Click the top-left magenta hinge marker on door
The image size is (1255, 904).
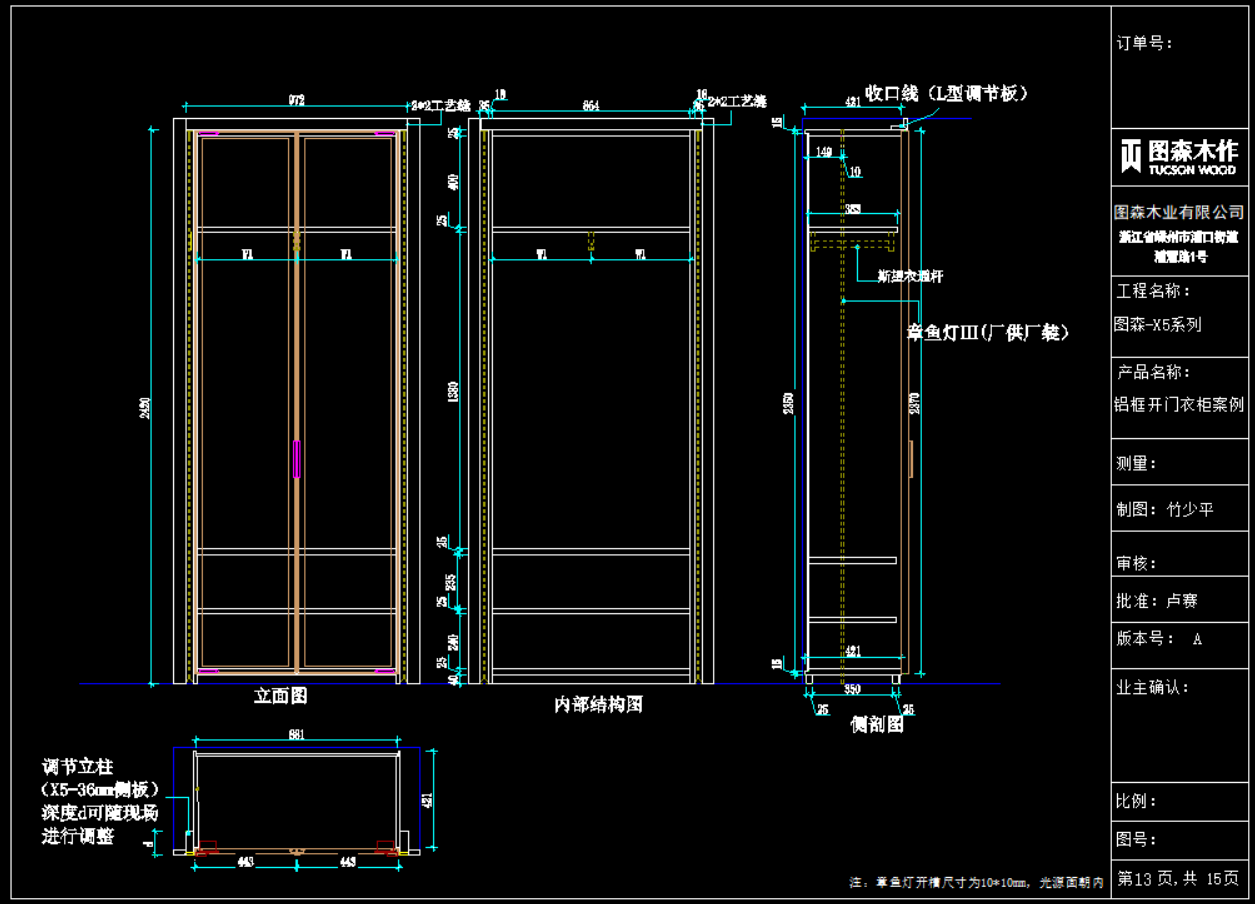point(209,132)
